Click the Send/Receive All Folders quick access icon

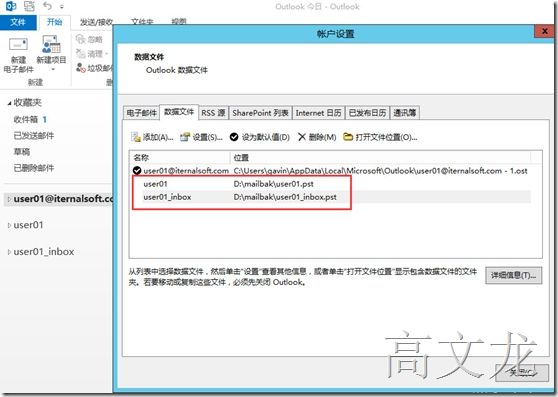(x=29, y=6)
